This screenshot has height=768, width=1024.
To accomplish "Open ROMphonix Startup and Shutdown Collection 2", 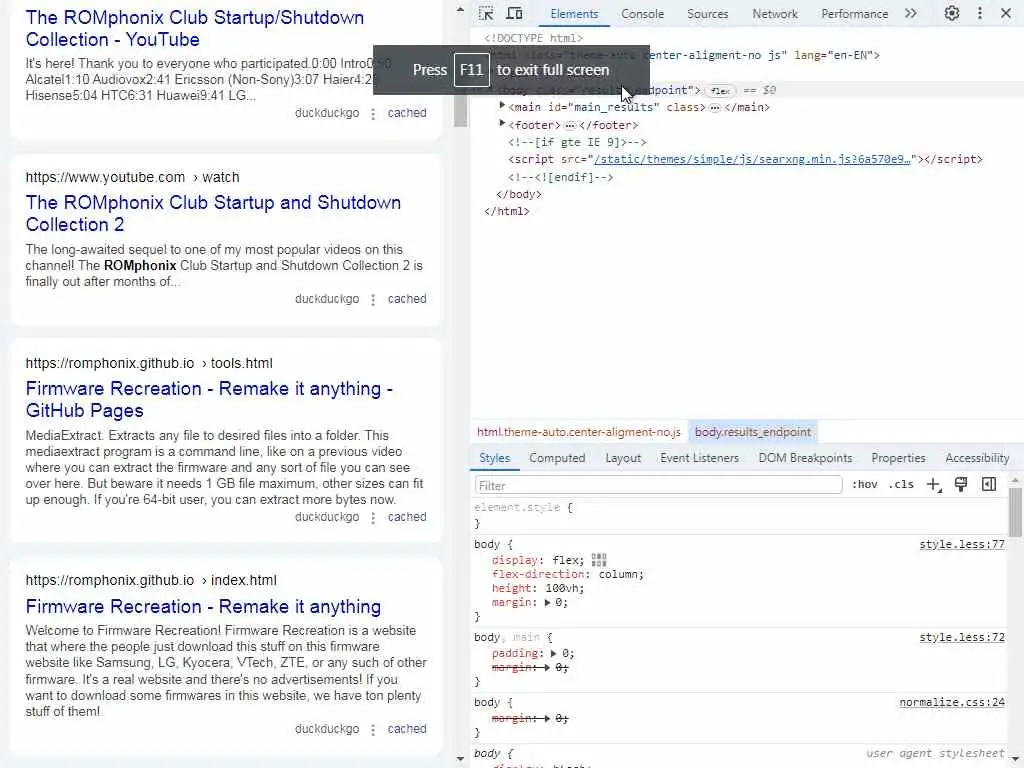I will (213, 213).
